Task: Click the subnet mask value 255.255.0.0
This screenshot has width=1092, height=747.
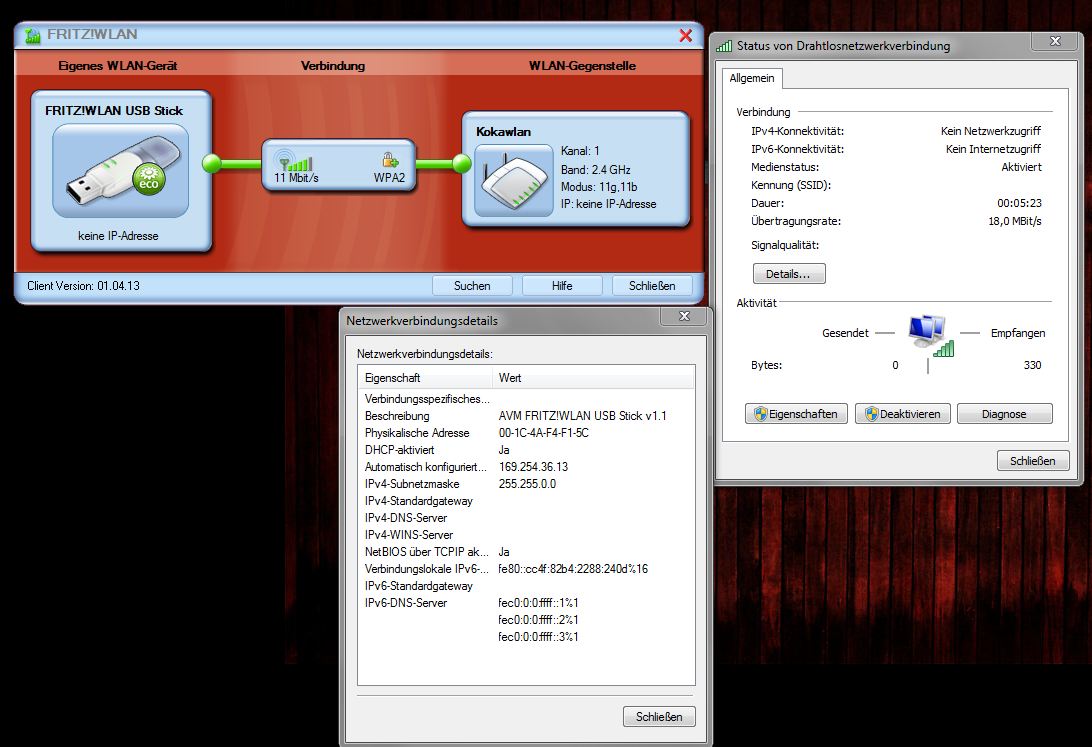Action: tap(527, 484)
